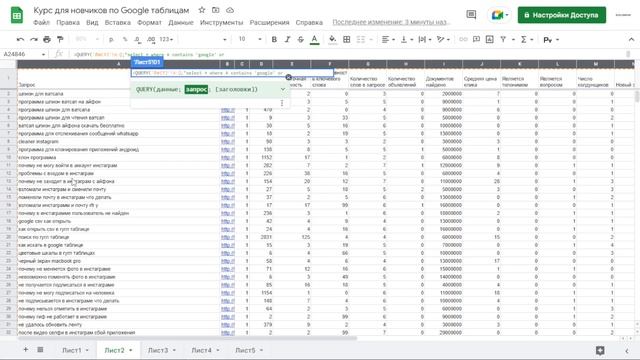
Task: Insert a chart
Action: 490,40
